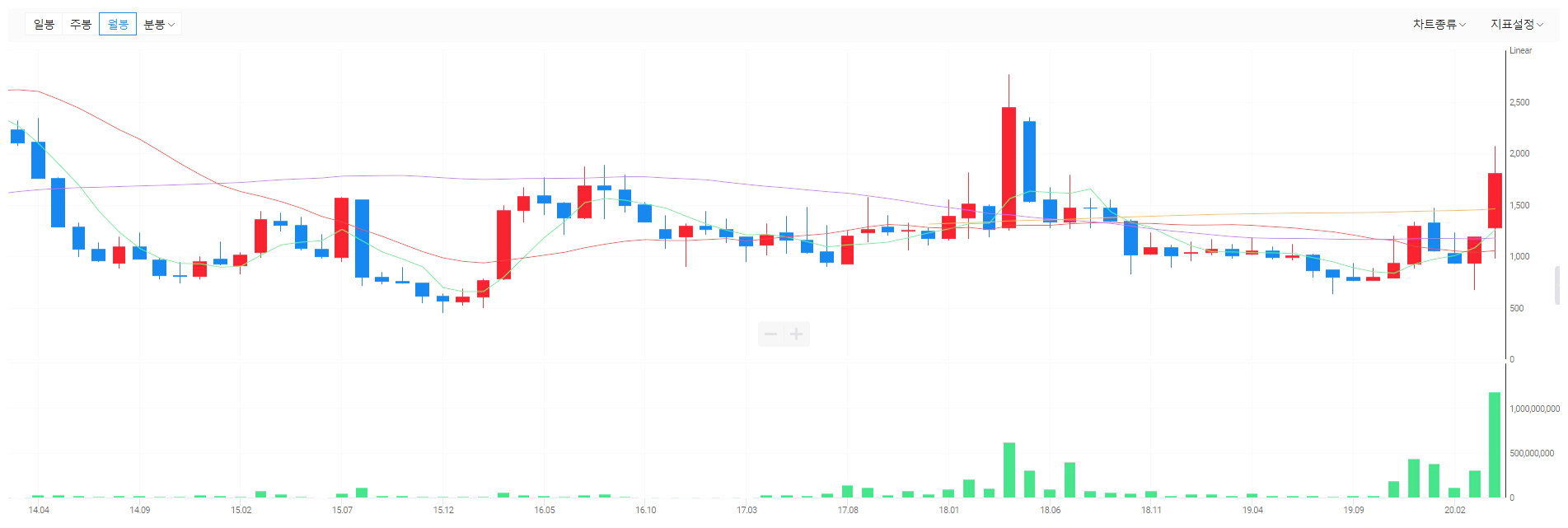Click the 17.08 date label
This screenshot has width=1568, height=528.
click(x=848, y=511)
